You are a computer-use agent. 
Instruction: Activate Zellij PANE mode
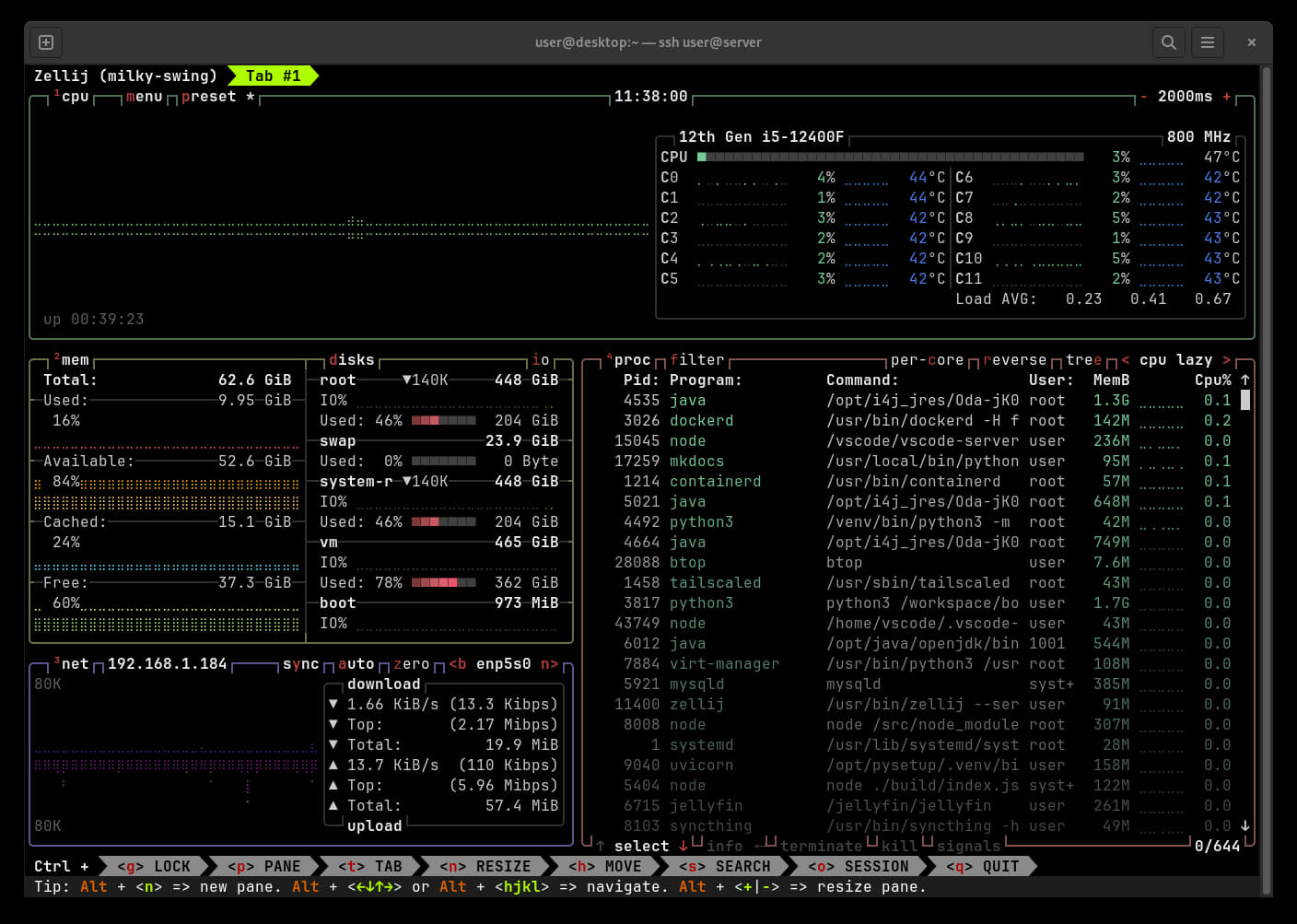pyautogui.click(x=263, y=867)
